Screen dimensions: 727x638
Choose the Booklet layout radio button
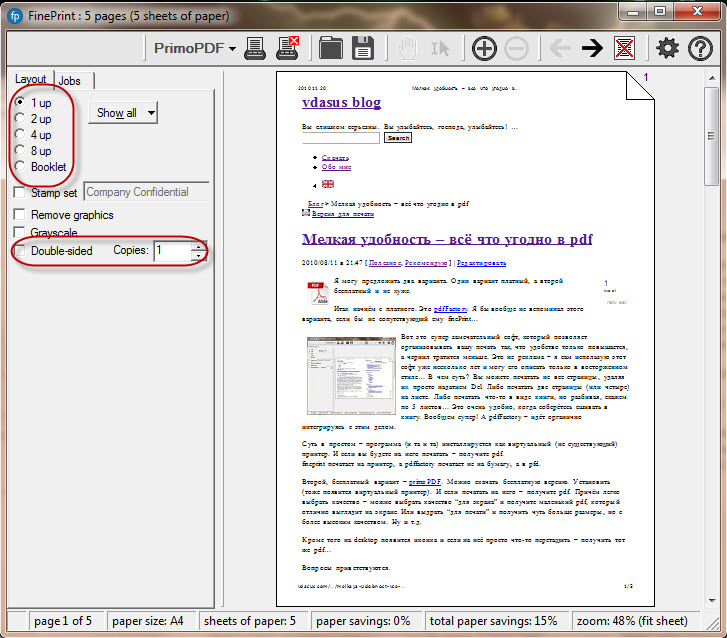click(x=22, y=167)
